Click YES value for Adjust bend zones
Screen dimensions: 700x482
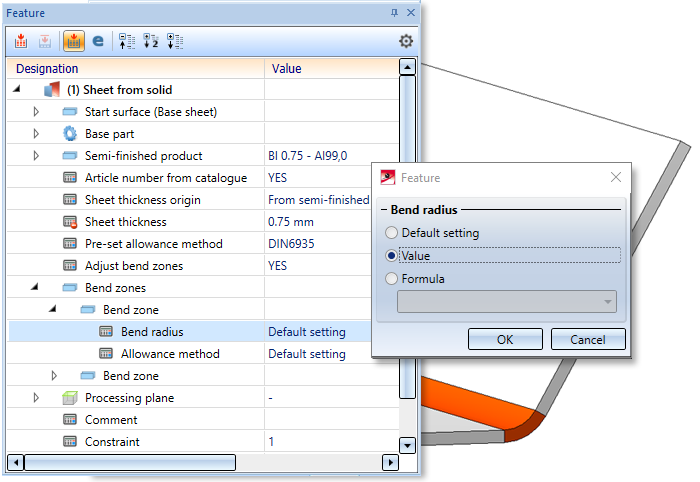[277, 266]
